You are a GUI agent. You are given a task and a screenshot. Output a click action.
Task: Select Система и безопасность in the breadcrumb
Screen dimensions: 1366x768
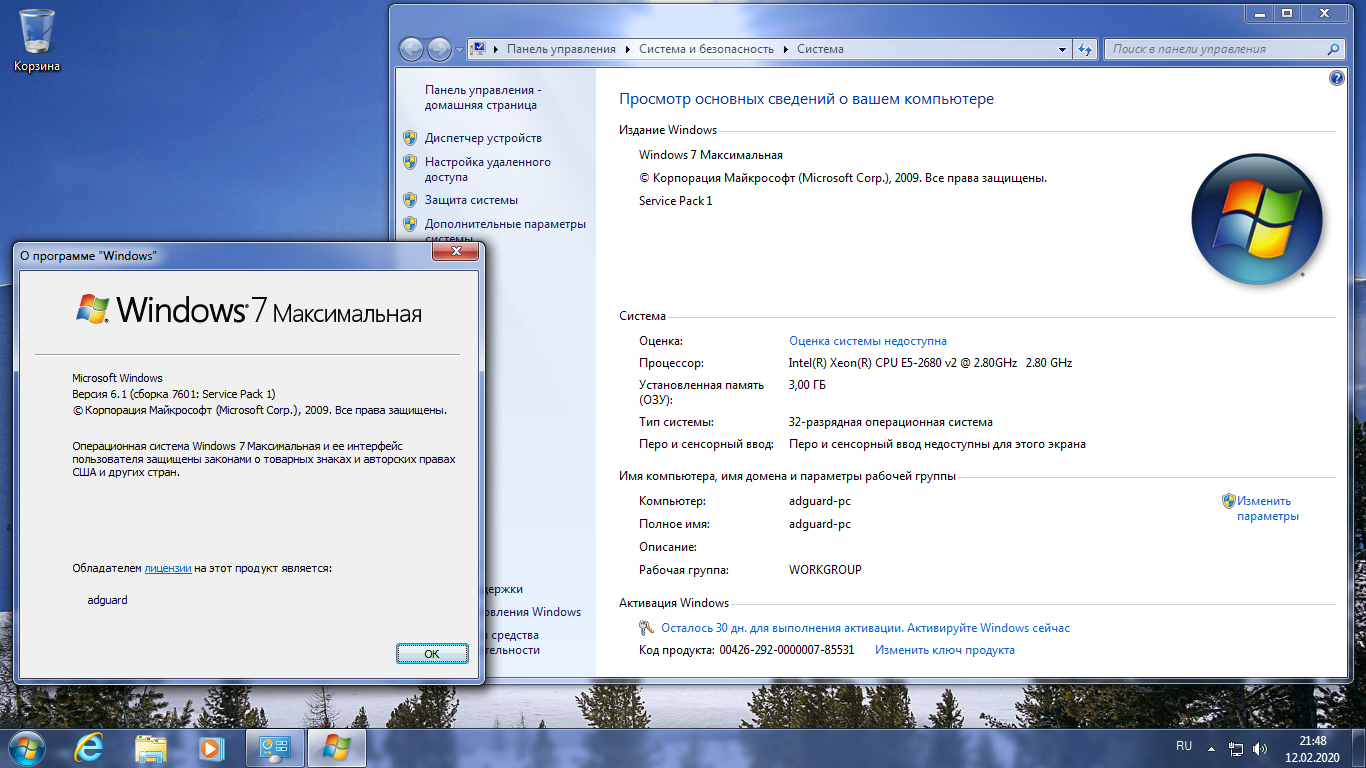707,49
